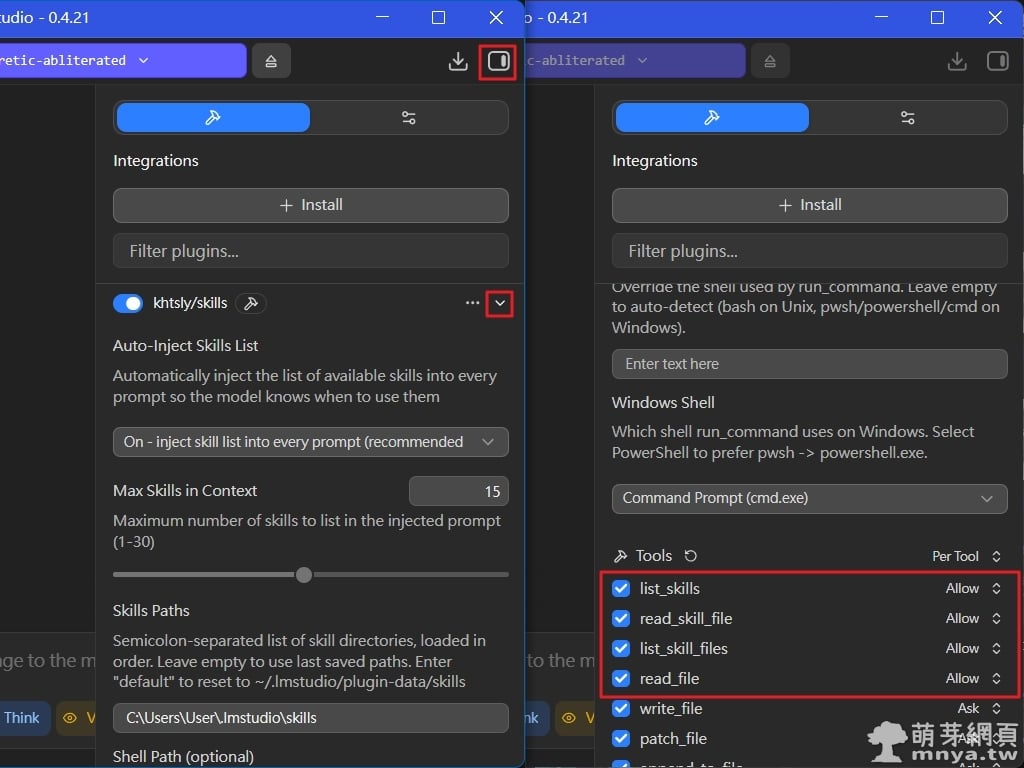Open the three-dot menu for khtsly/skills
This screenshot has width=1024, height=768.
[473, 303]
